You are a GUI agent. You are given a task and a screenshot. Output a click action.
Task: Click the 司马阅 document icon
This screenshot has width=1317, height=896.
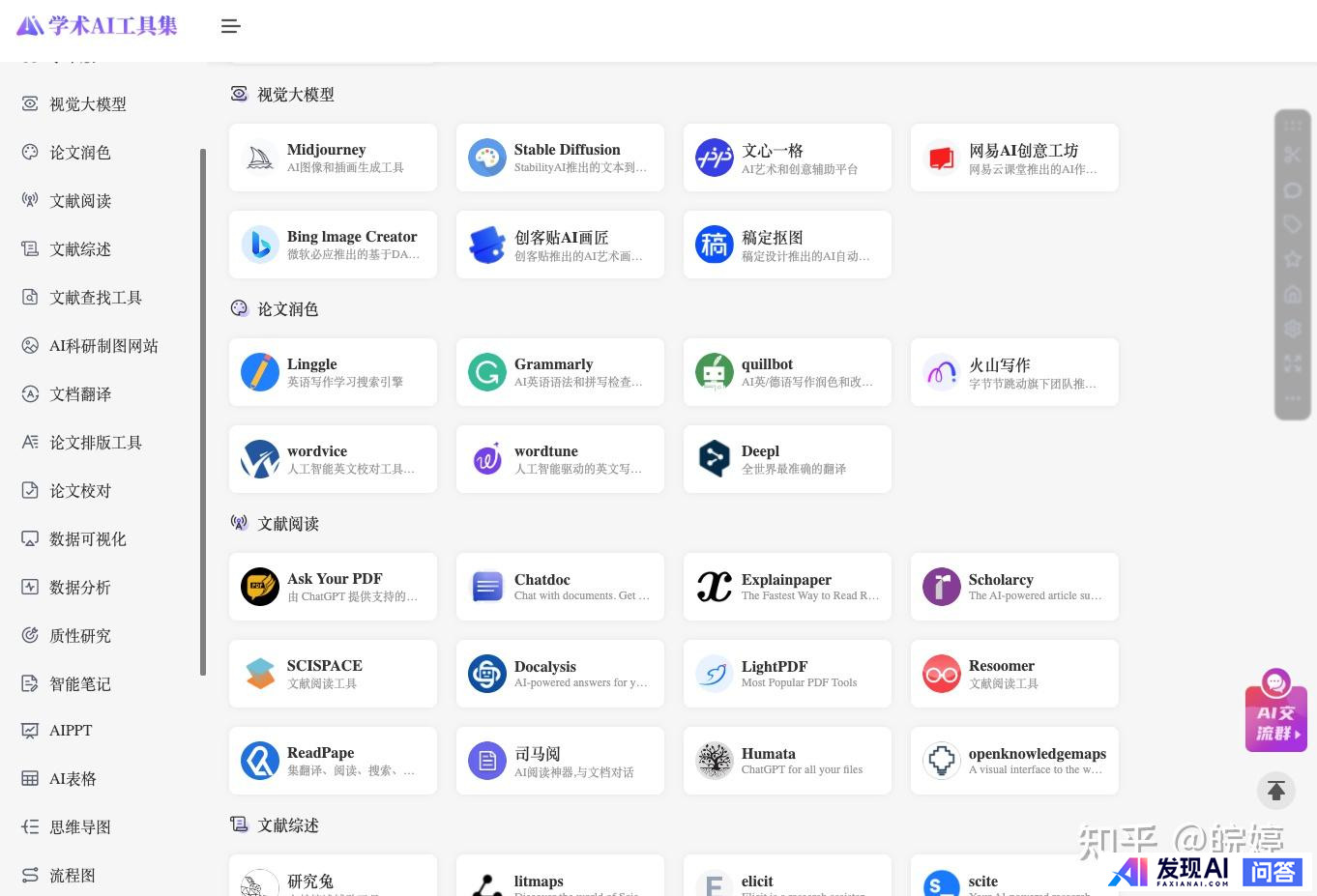click(x=487, y=761)
